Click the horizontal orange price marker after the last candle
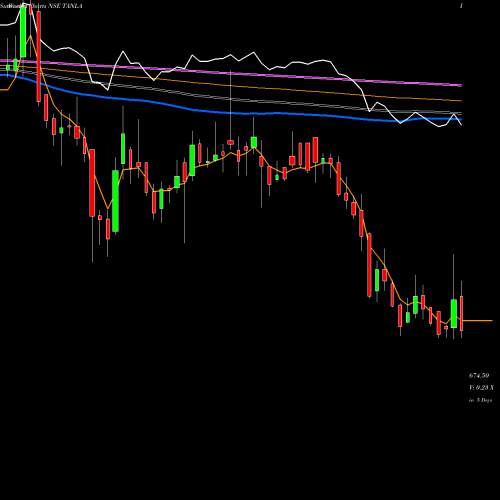This screenshot has width=500, height=500. click(x=477, y=321)
